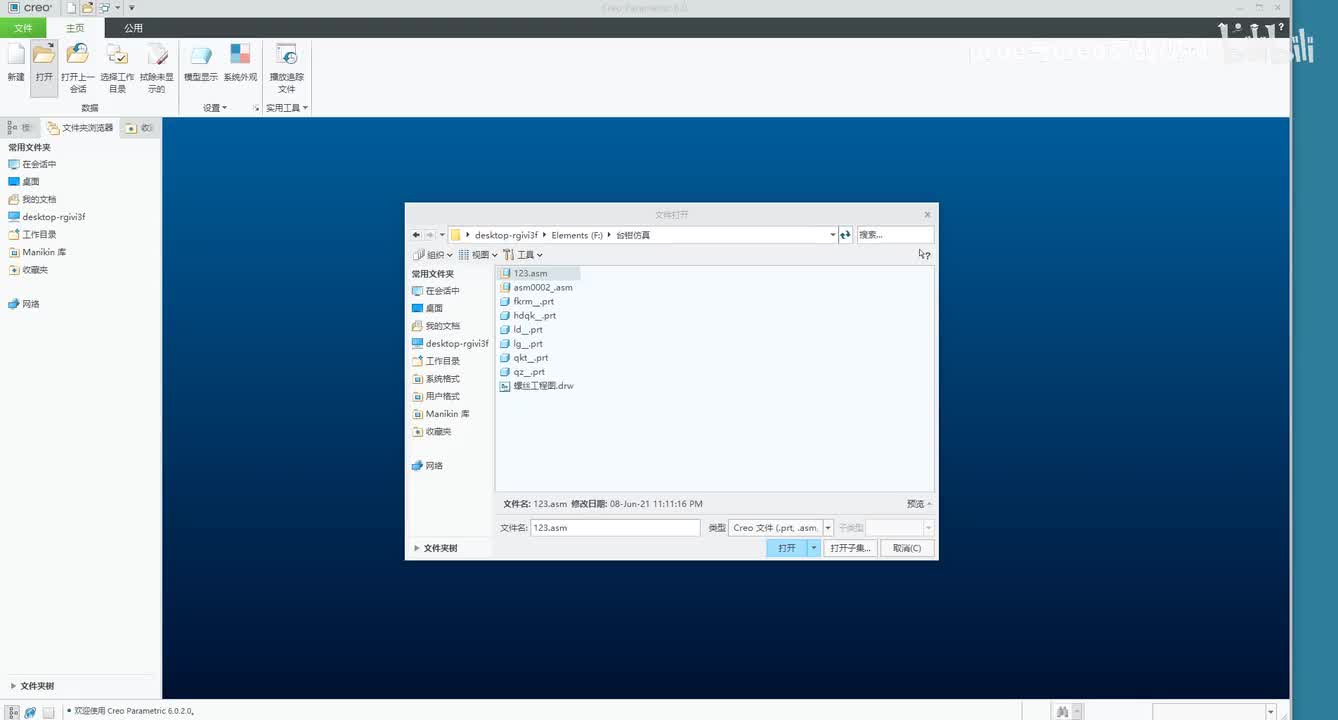Select the file lg__.prt

coord(521,343)
